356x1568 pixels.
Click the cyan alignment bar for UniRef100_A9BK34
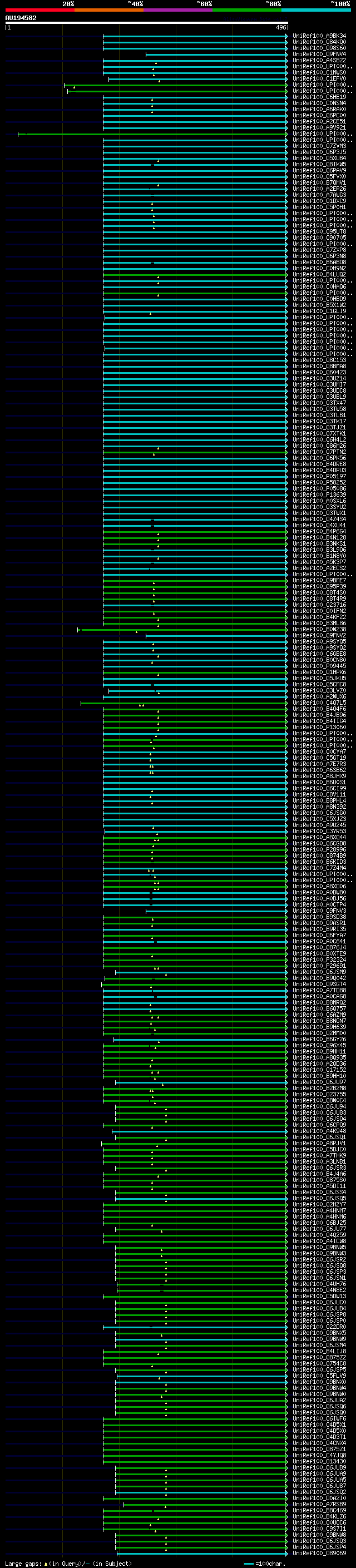point(195,36)
